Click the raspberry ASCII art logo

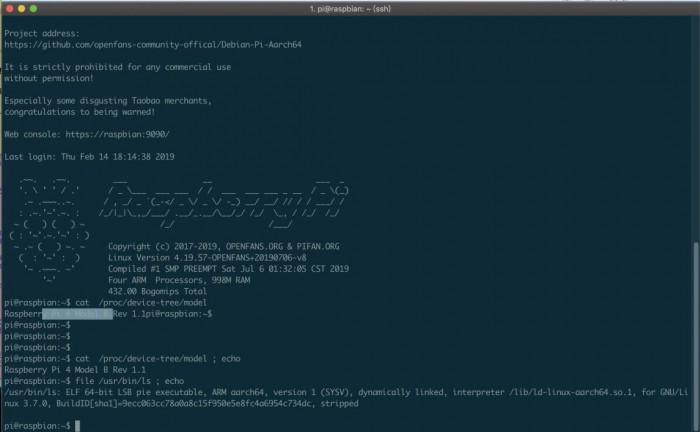(49, 230)
